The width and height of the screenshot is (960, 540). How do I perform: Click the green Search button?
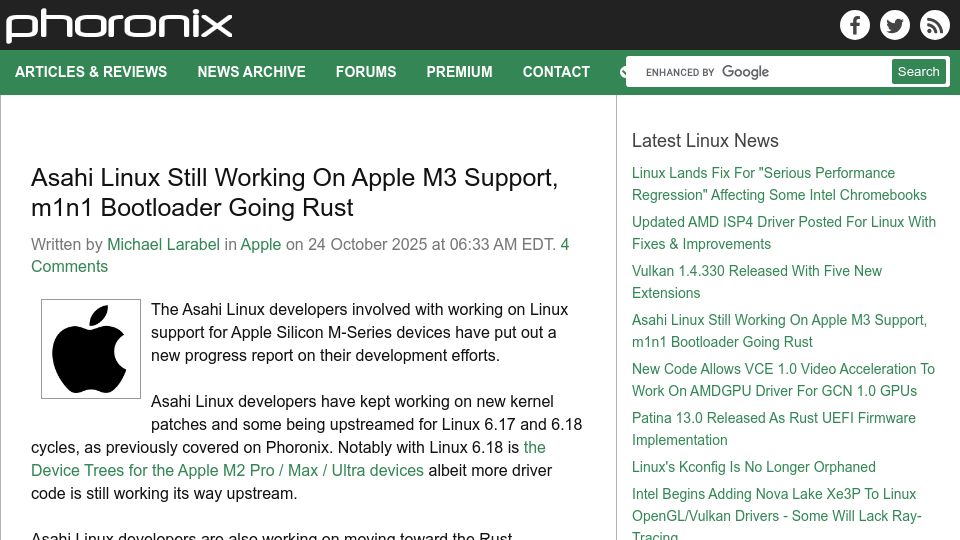(918, 72)
